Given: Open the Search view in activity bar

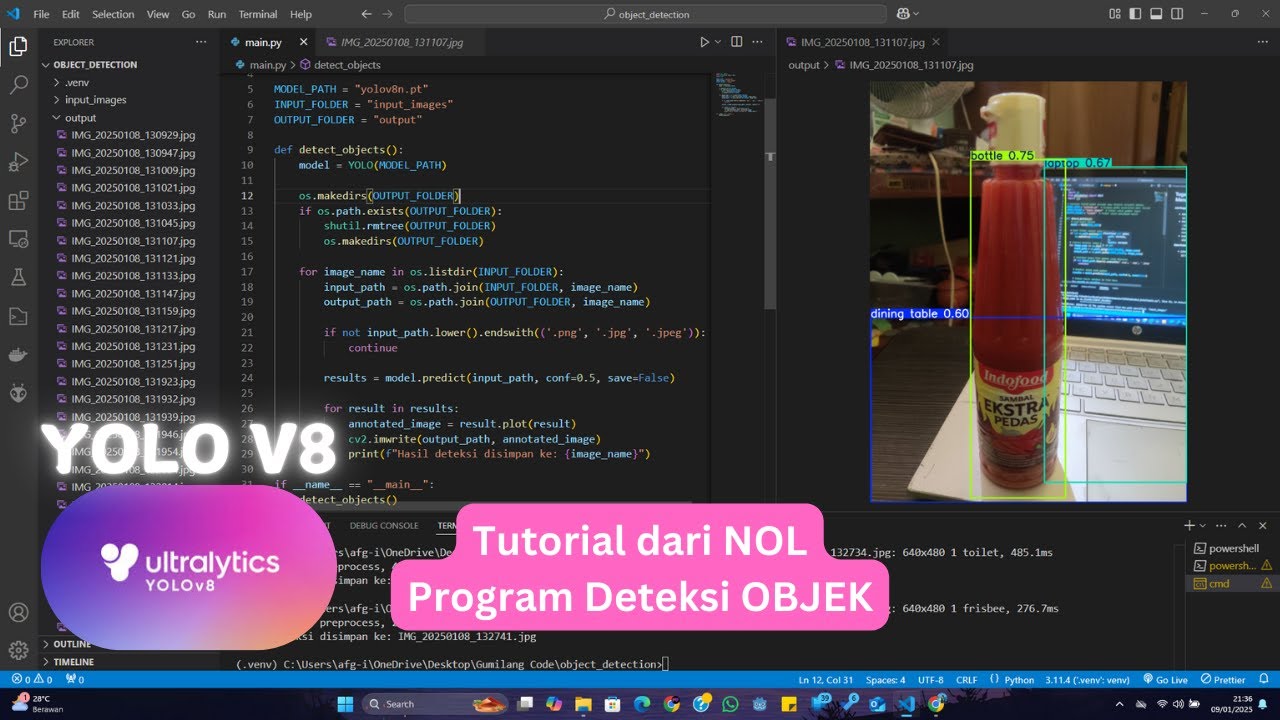Looking at the screenshot, I should click(x=18, y=85).
